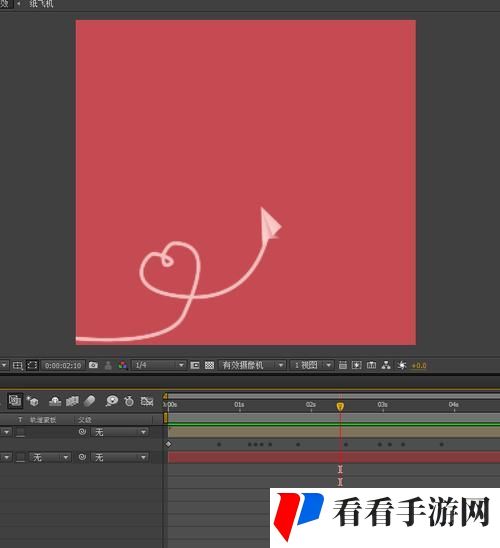
Task: Open the second layer's parent 无 dropdown
Action: tap(120, 457)
